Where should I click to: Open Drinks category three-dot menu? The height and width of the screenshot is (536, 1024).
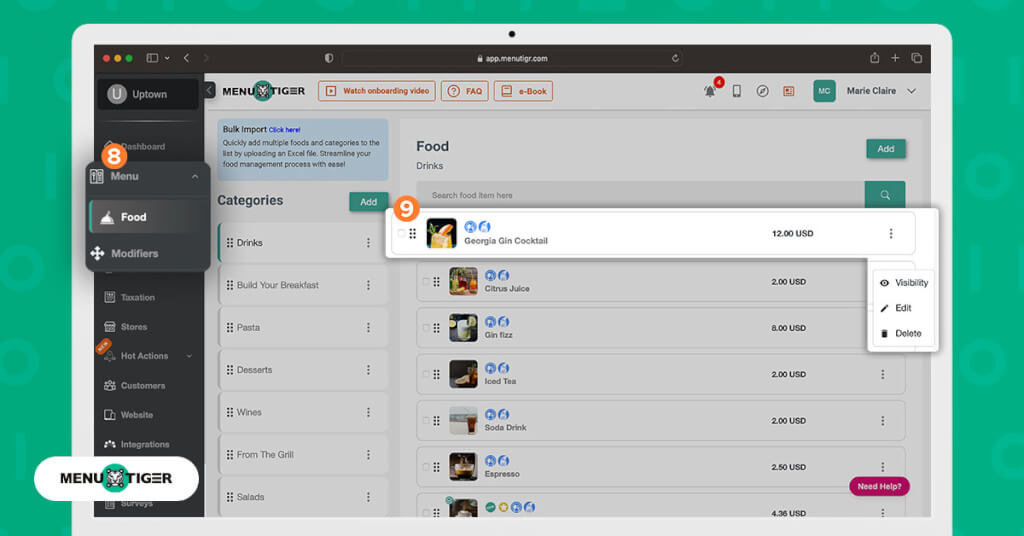pyautogui.click(x=368, y=243)
